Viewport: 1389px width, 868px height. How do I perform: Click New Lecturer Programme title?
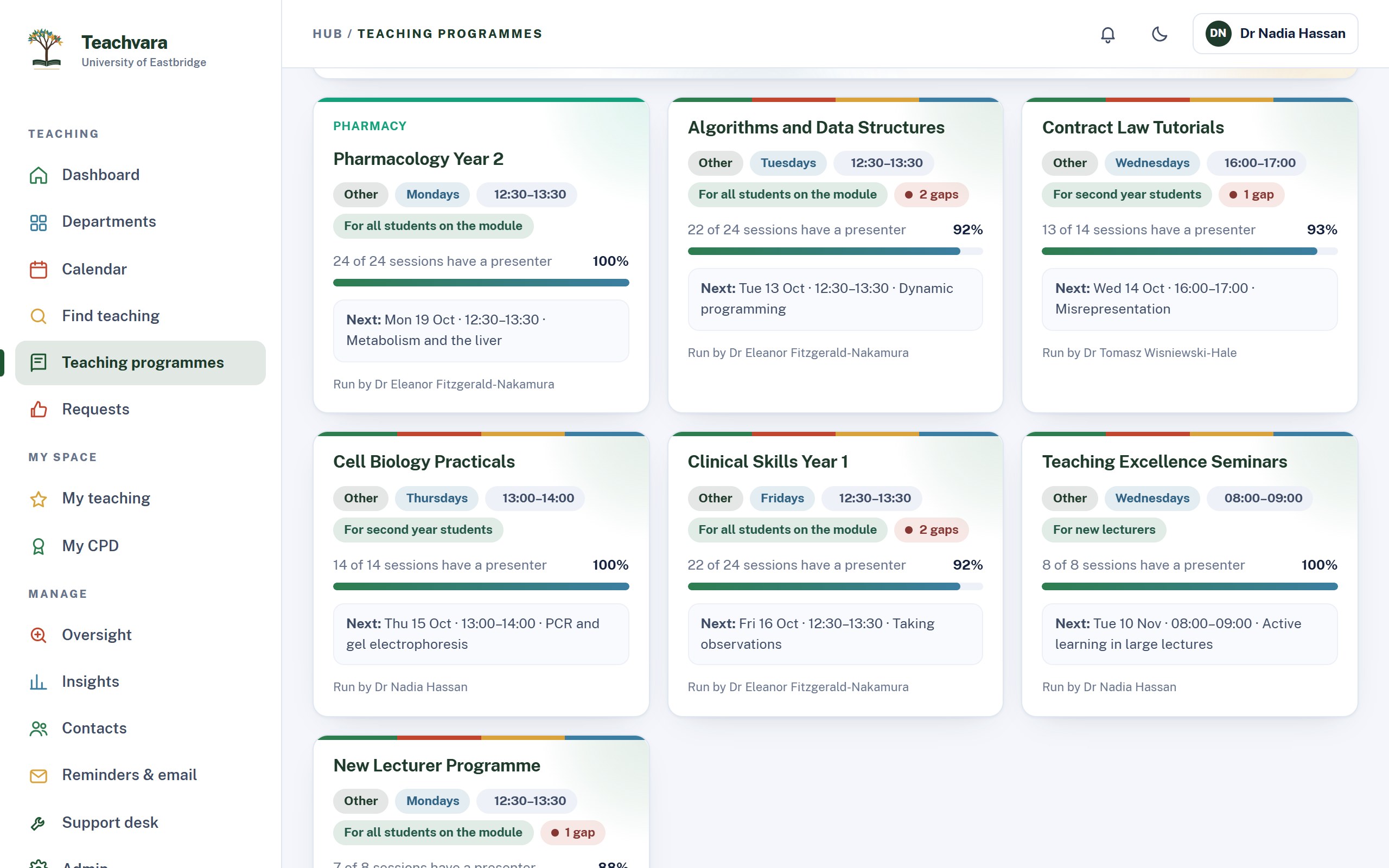[x=437, y=766]
